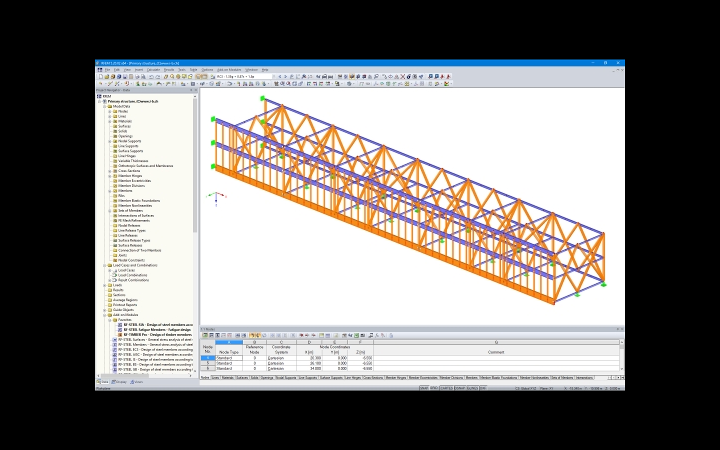The width and height of the screenshot is (720, 450).
Task: Go to previous load case arrow
Action: [x=280, y=77]
